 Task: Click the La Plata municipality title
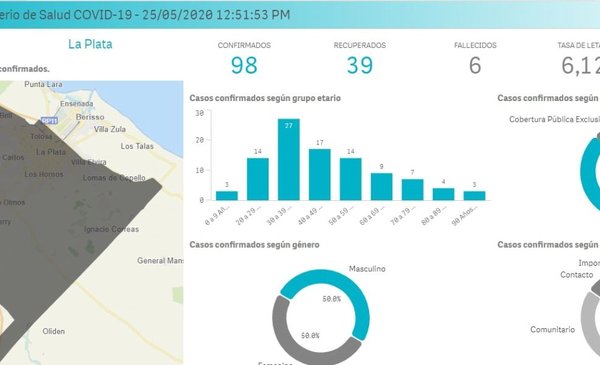(90, 44)
